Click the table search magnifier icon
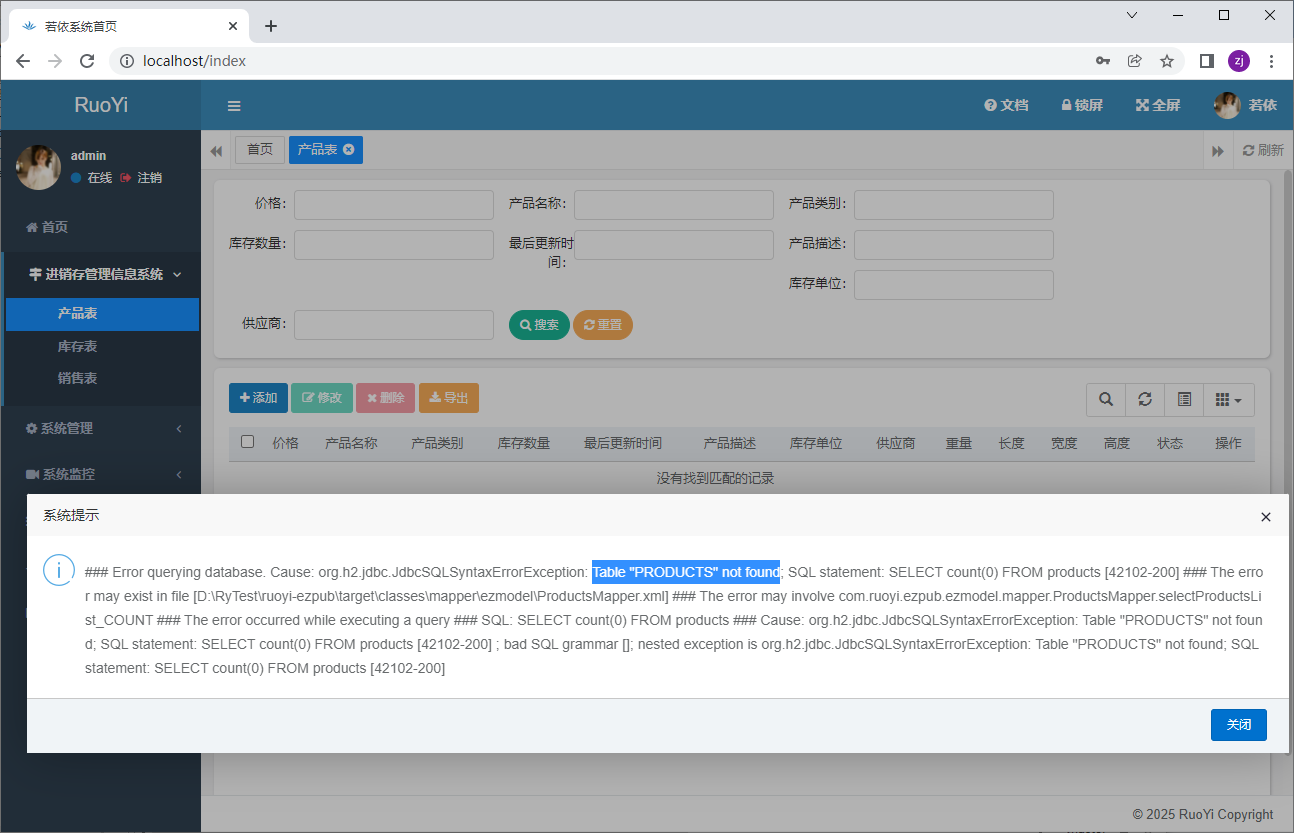 [1106, 400]
